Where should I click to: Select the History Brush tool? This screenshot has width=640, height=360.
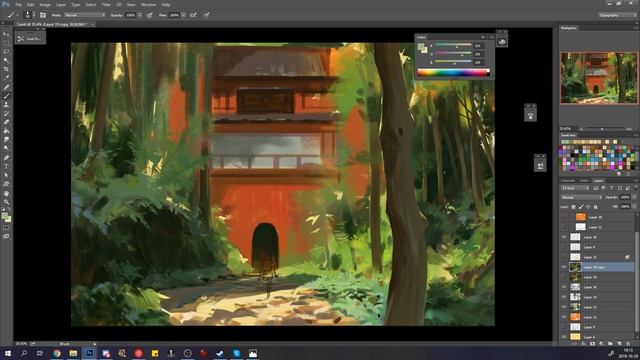(6, 113)
